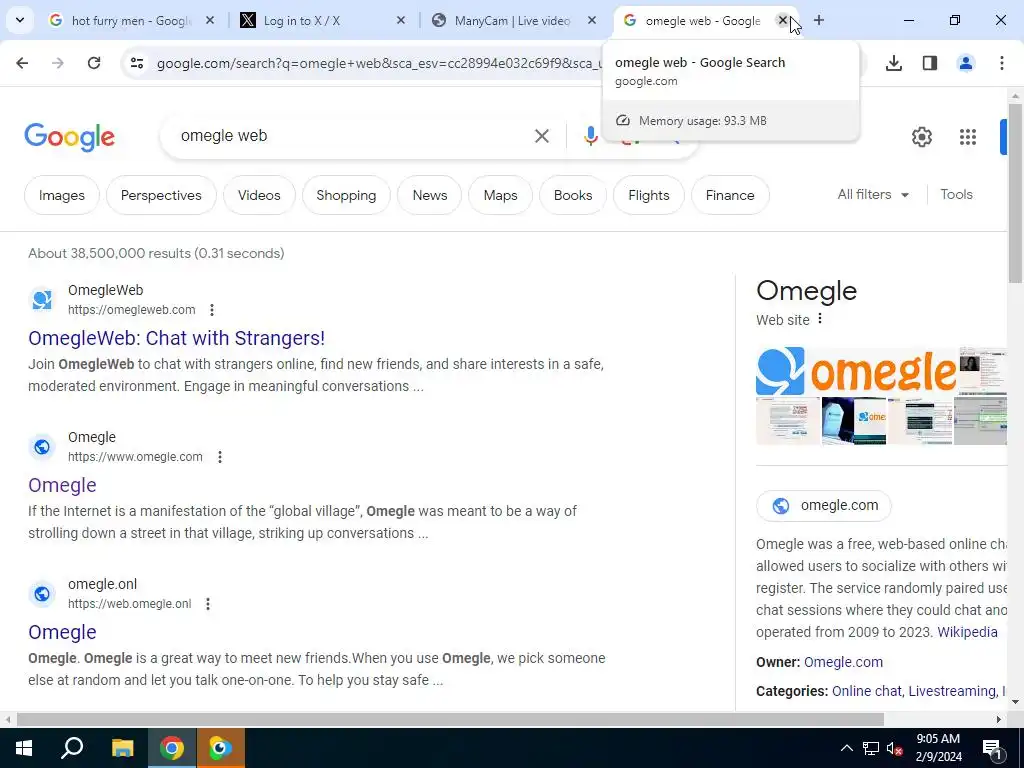Viewport: 1024px width, 768px height.
Task: Filter results by Flights
Action: 648,195
